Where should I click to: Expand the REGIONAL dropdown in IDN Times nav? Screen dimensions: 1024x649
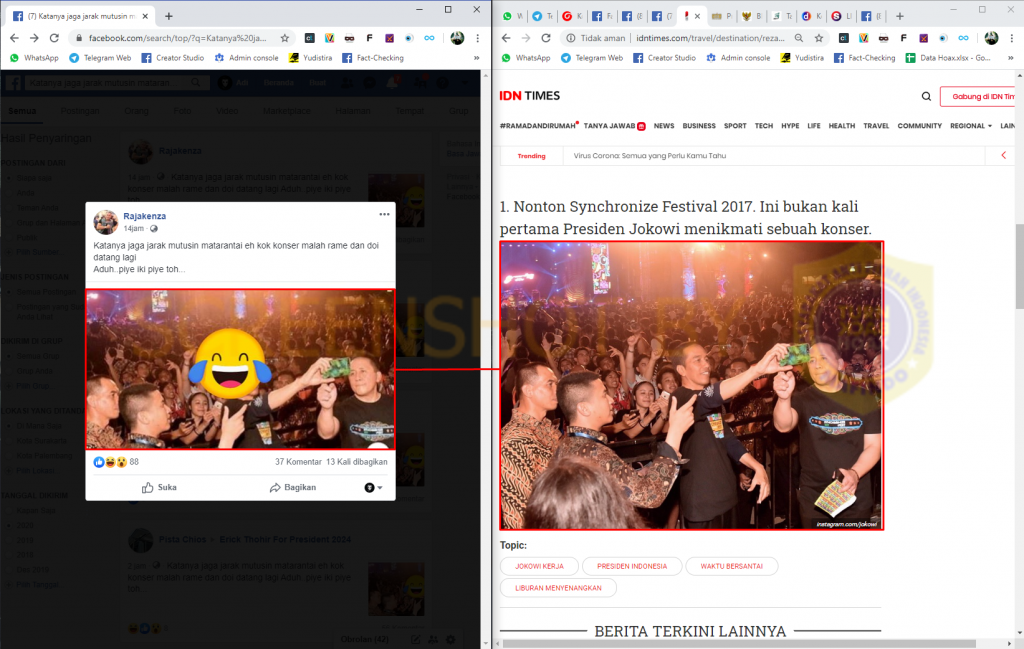[x=970, y=126]
